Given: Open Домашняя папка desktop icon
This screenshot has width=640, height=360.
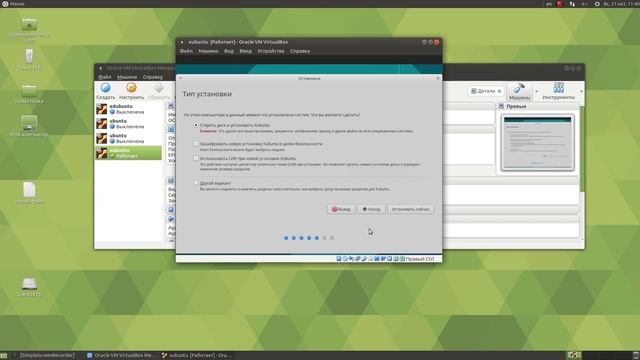Looking at the screenshot, I should (29, 24).
